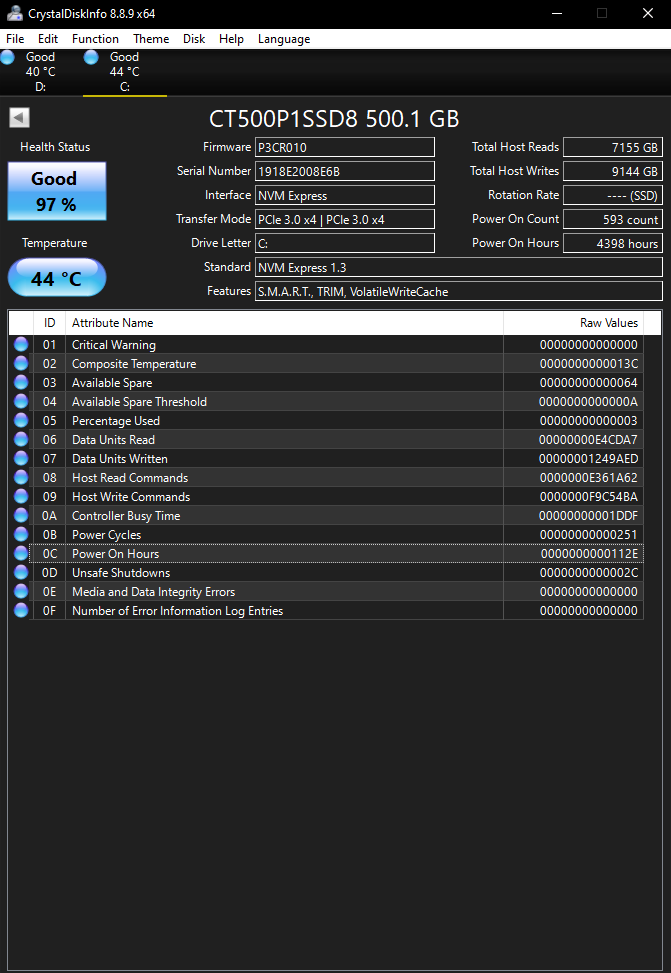Click raw value 0000000F9C54BA
The width and height of the screenshot is (671, 973).
pyautogui.click(x=588, y=496)
